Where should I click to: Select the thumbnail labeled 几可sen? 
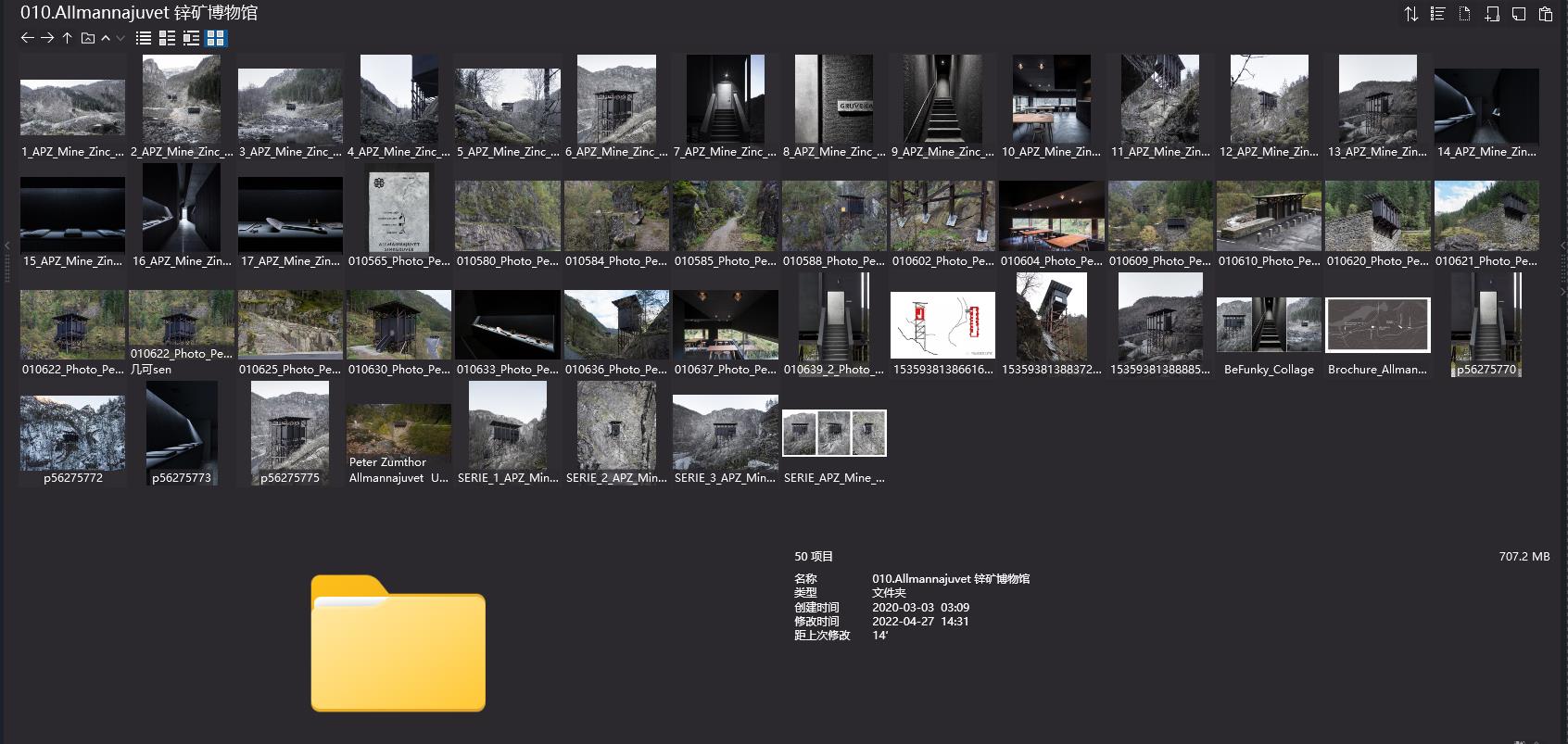(x=182, y=325)
